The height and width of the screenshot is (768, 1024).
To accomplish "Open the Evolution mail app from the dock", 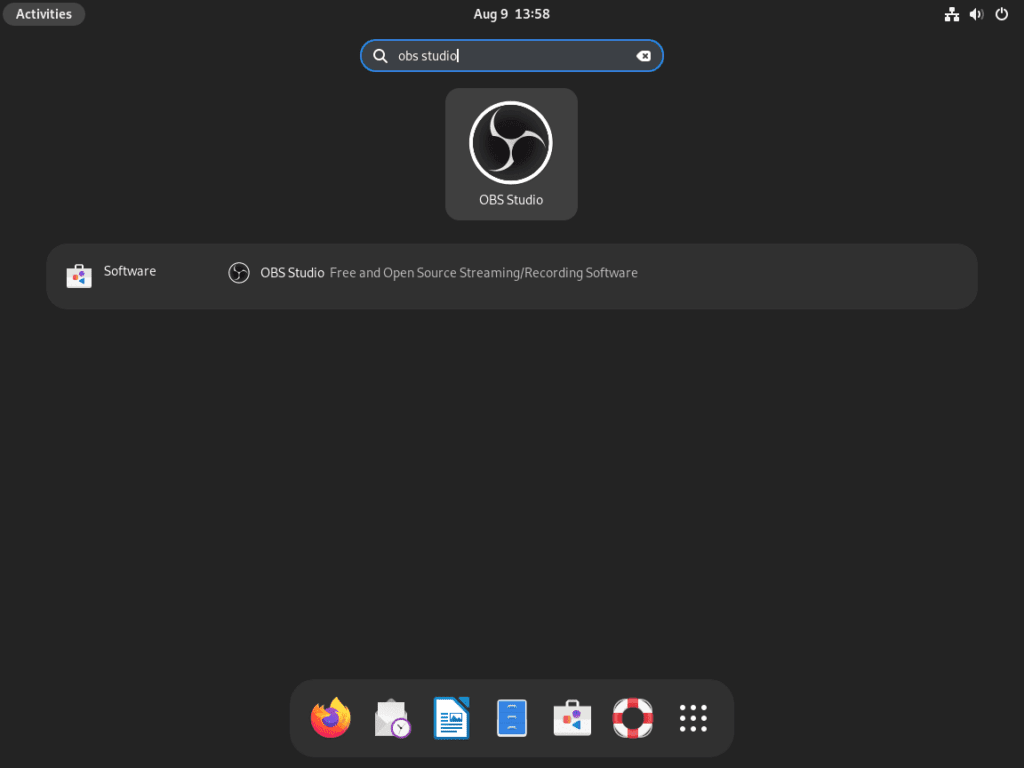I will pos(391,717).
